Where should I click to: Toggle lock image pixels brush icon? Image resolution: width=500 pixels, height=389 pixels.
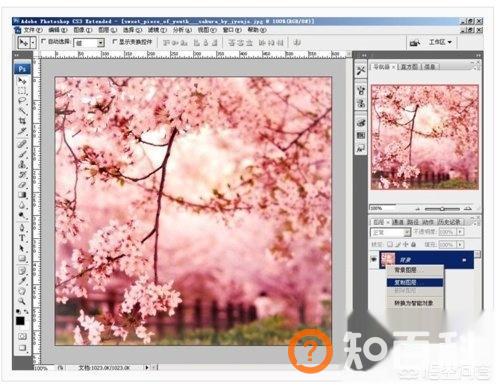pyautogui.click(x=398, y=245)
